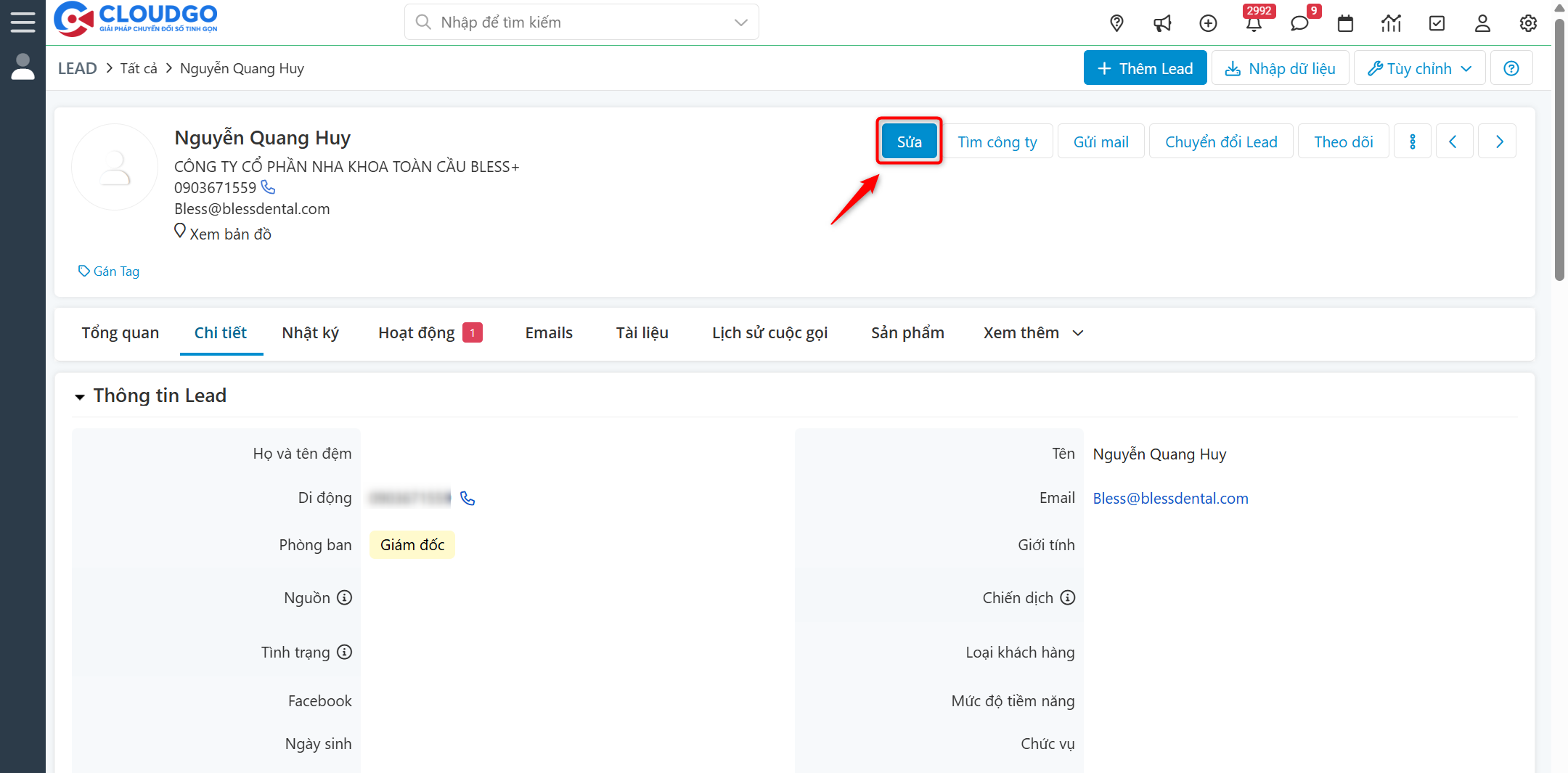Open notifications via the bell icon
This screenshot has height=773, width=1568.
[1255, 23]
